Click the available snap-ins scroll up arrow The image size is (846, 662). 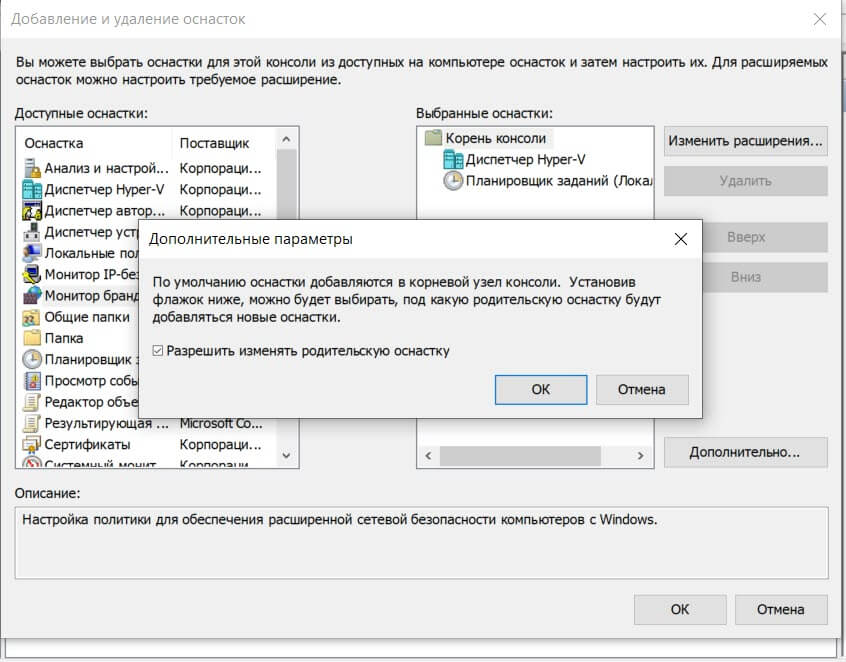pos(286,139)
